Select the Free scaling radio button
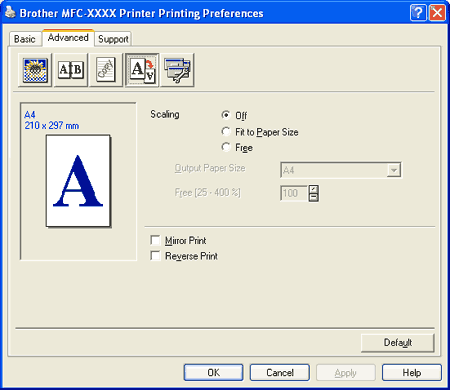Viewport: 450px width, 390px height. [226, 147]
